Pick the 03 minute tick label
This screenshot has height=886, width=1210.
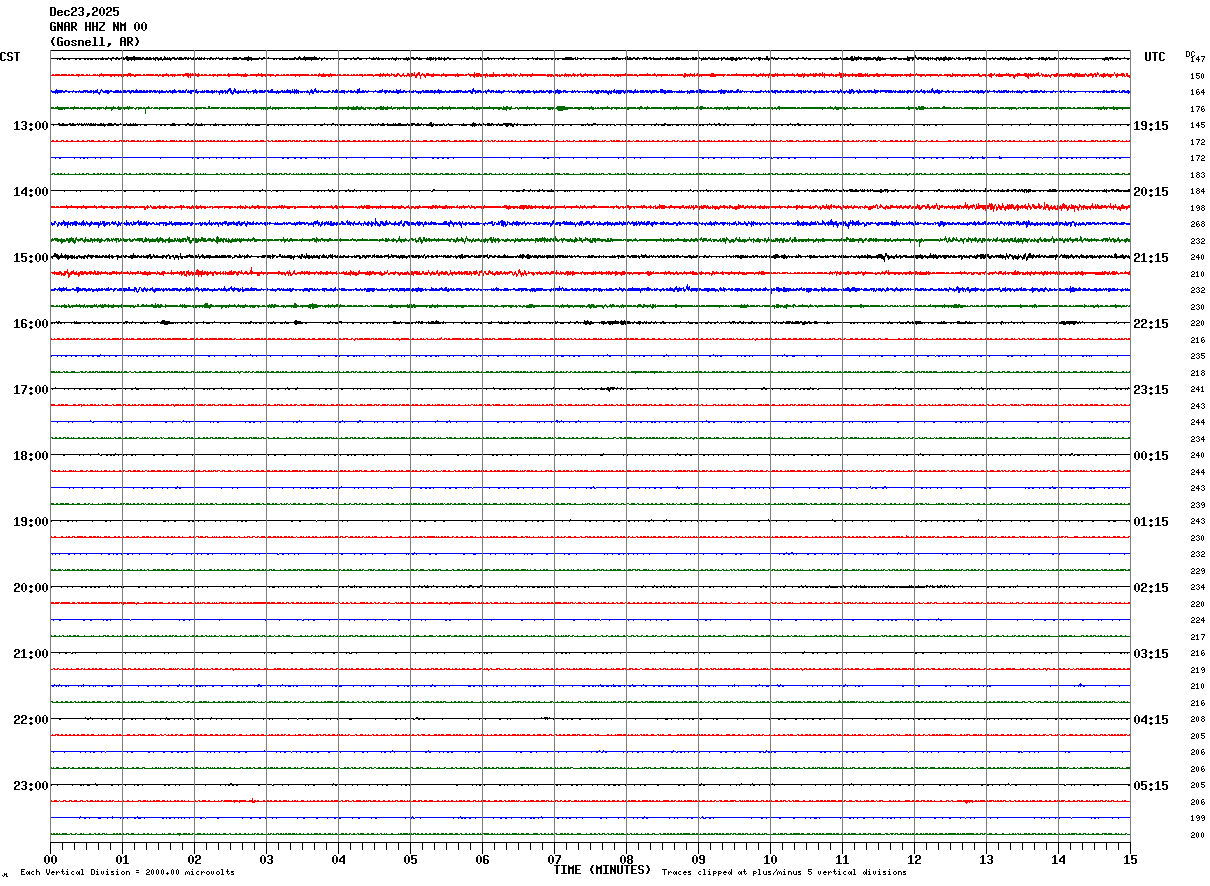click(x=266, y=859)
